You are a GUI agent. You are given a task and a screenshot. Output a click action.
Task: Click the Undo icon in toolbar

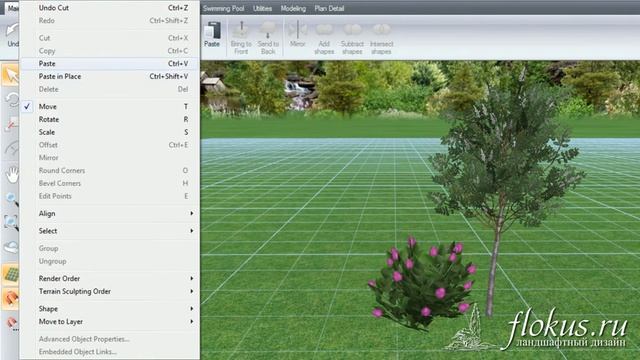point(12,34)
